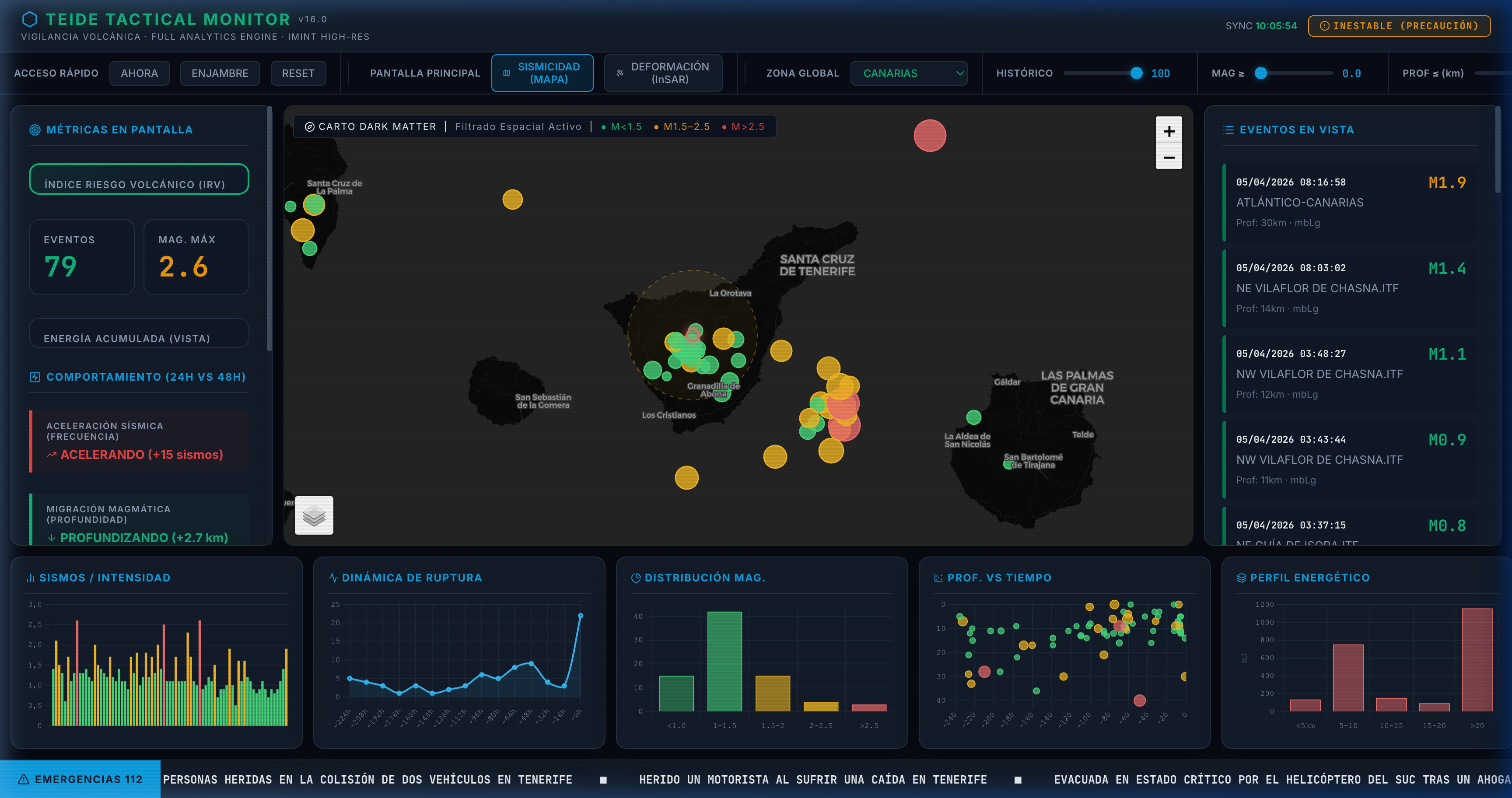This screenshot has height=798, width=1512.
Task: Click the MAG. MÁX 2.6 metric card
Action: pos(196,257)
